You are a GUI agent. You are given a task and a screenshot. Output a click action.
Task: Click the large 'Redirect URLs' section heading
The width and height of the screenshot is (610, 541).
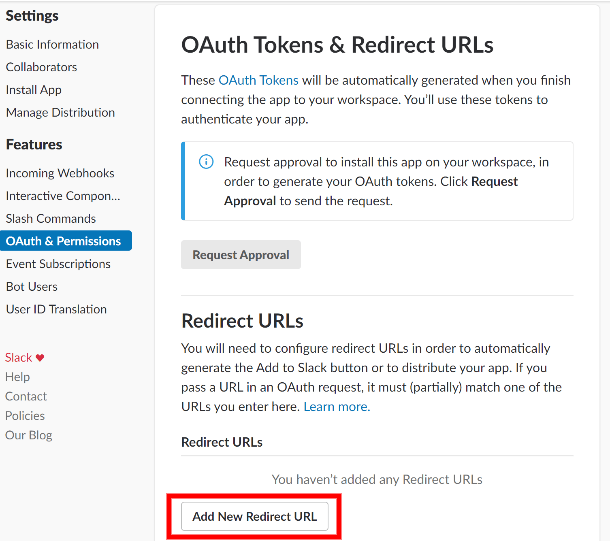(242, 321)
